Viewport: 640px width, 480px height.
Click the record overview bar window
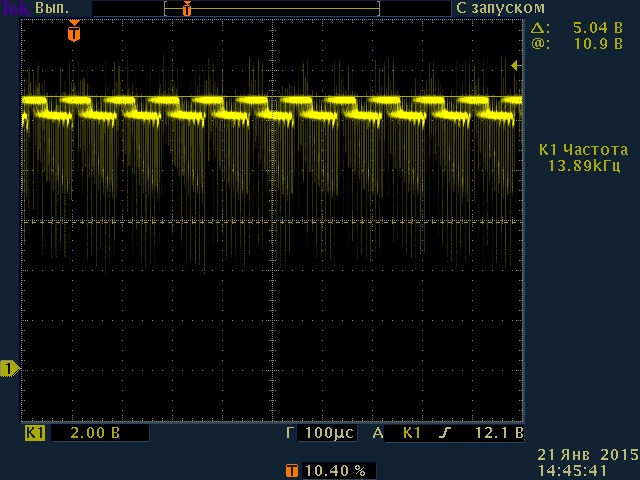coord(272,8)
